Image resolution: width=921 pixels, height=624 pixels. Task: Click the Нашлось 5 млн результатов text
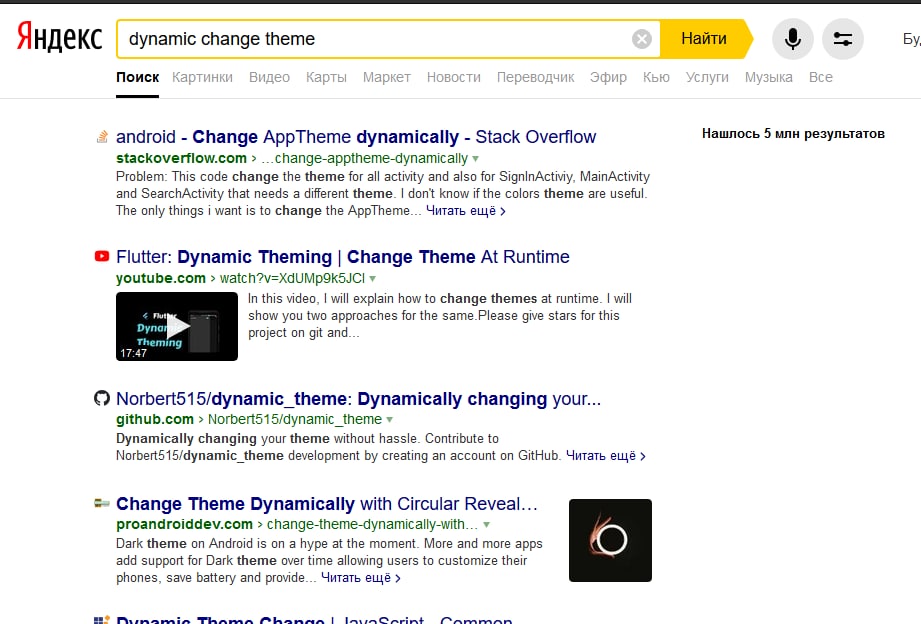[x=793, y=134]
